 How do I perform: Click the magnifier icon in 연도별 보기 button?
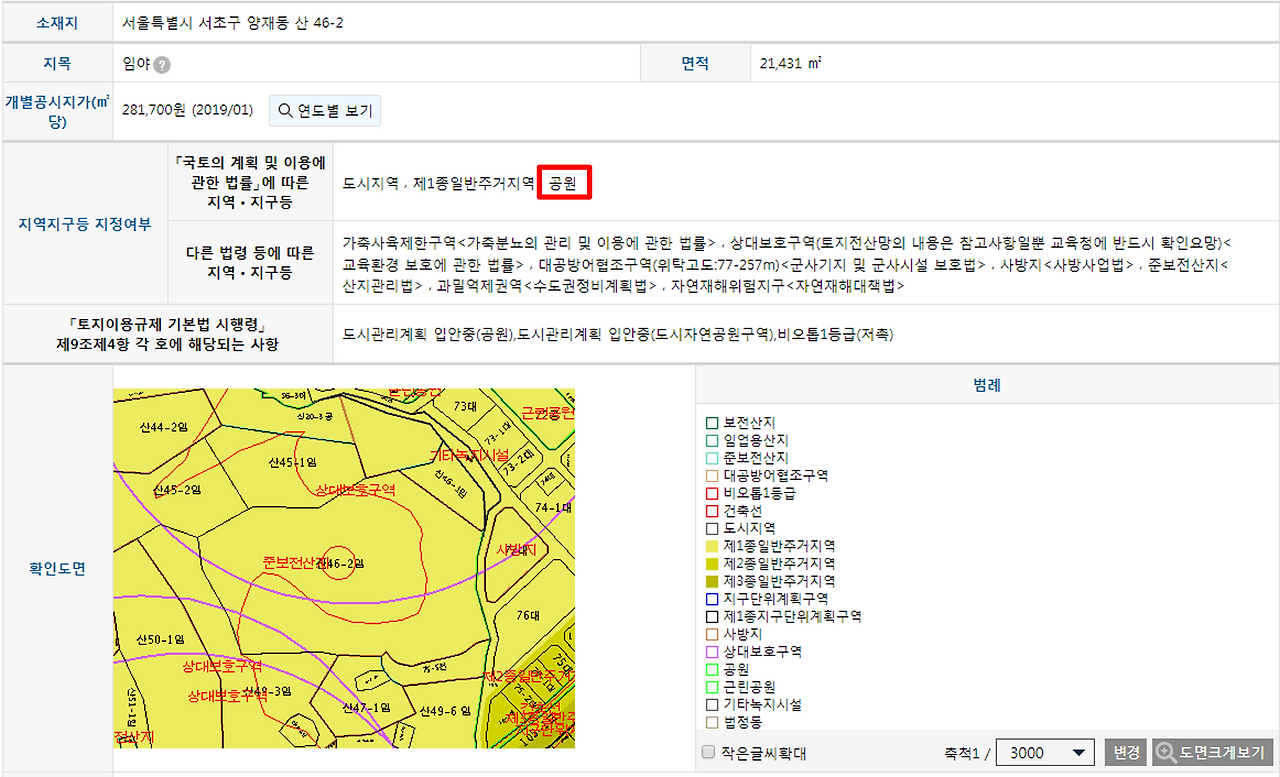(x=283, y=110)
